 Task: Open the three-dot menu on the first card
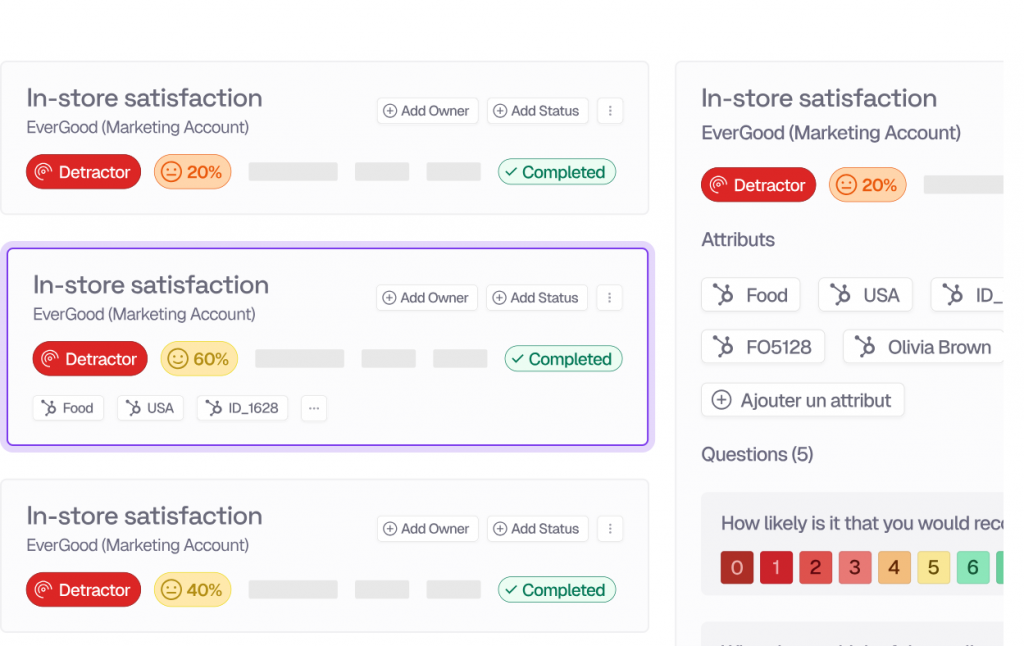[x=610, y=111]
